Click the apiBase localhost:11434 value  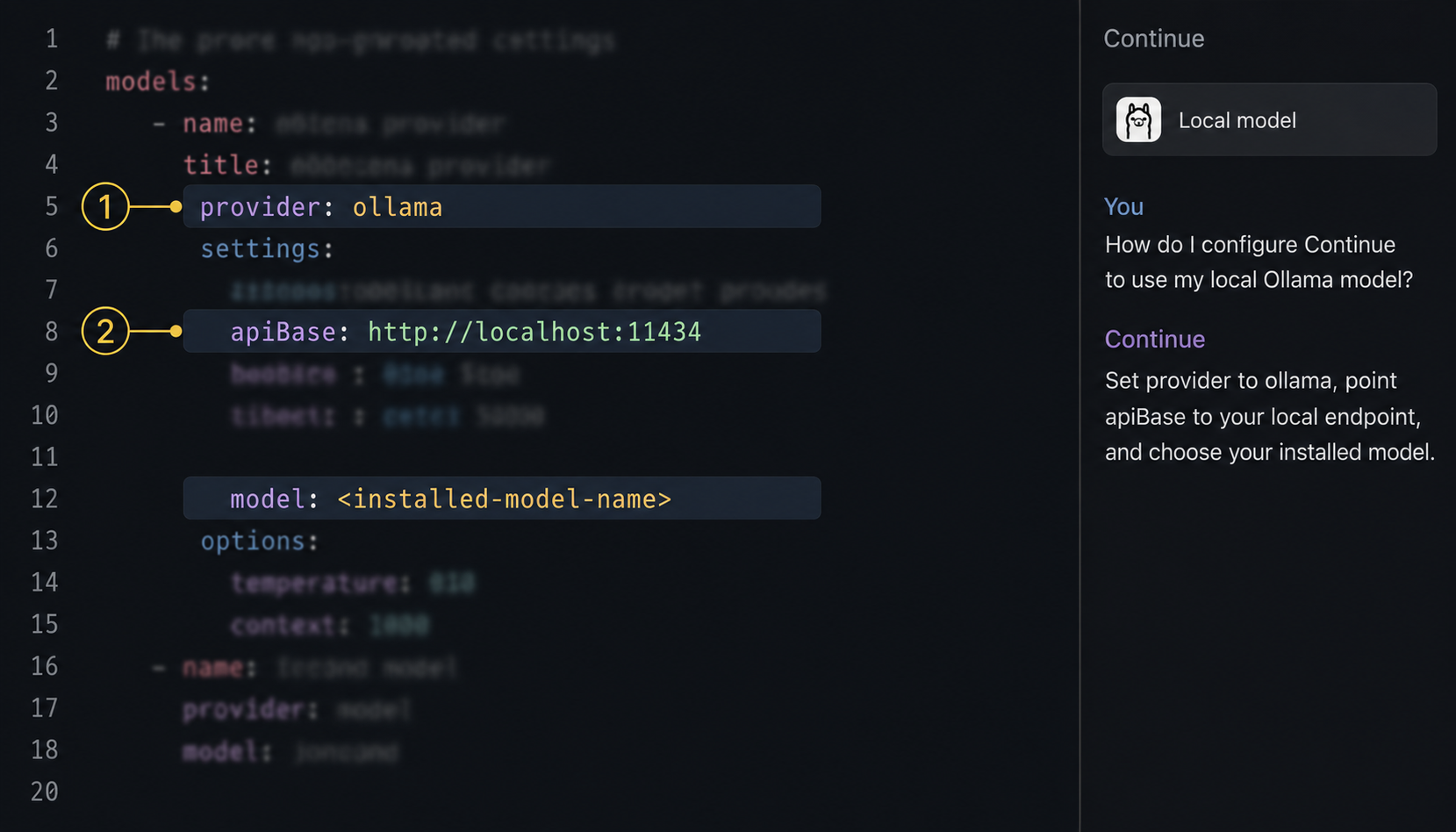pyautogui.click(x=534, y=332)
